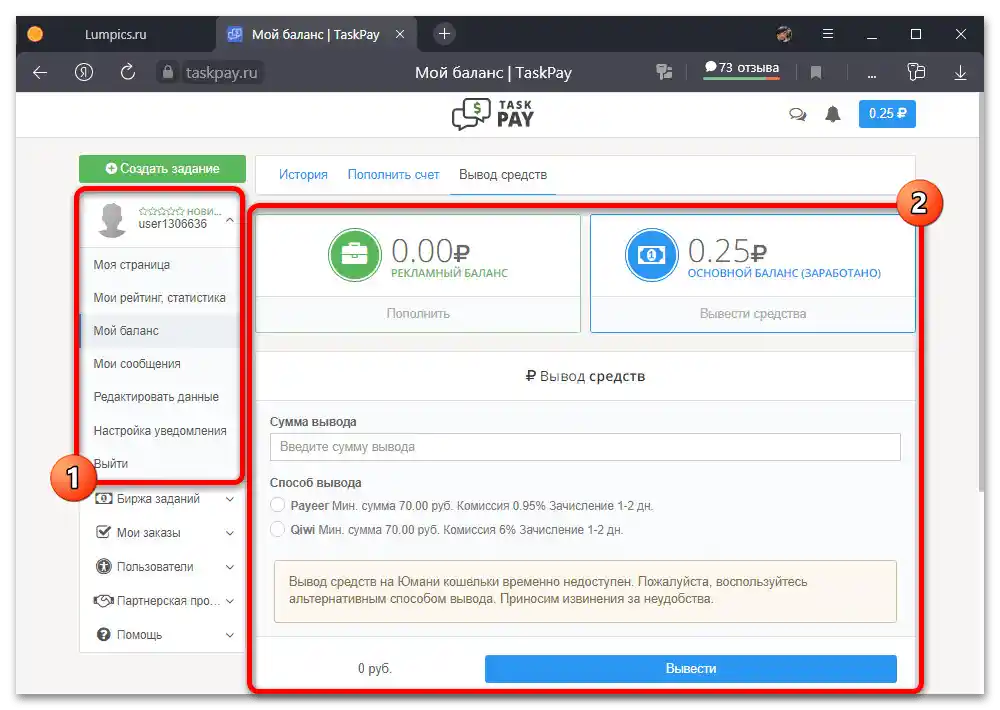Switch to the Пополнить счет tab

(393, 174)
